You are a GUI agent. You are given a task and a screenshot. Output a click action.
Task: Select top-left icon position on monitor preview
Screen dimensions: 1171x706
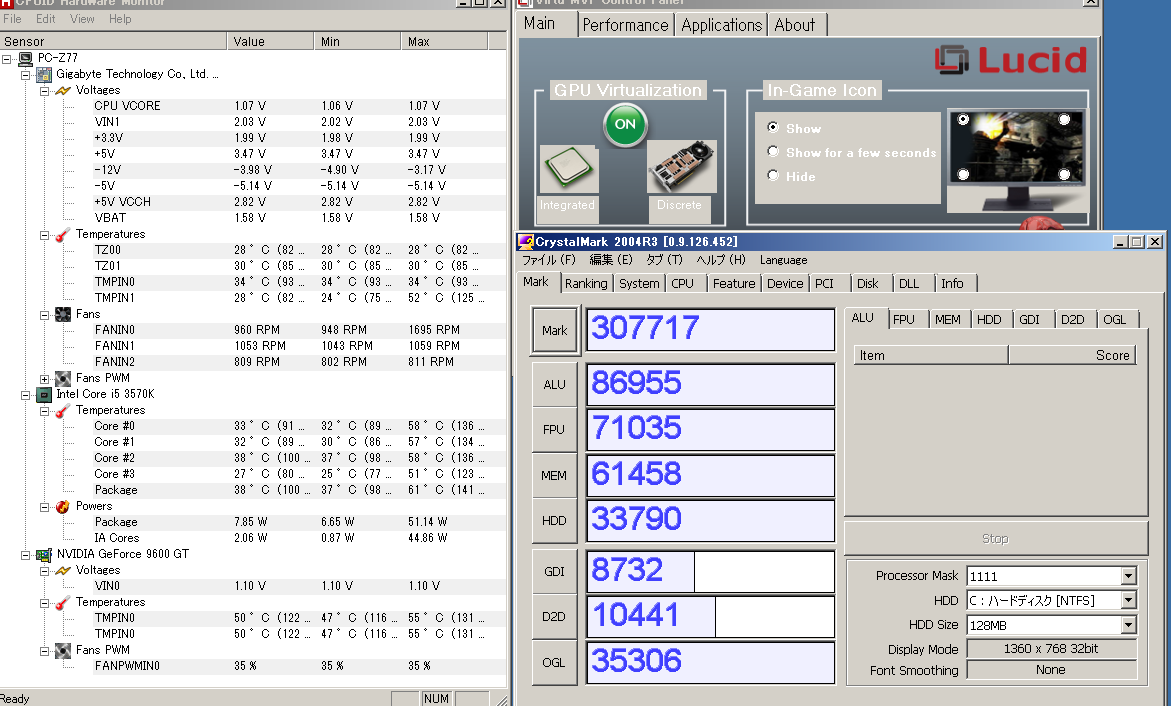963,119
